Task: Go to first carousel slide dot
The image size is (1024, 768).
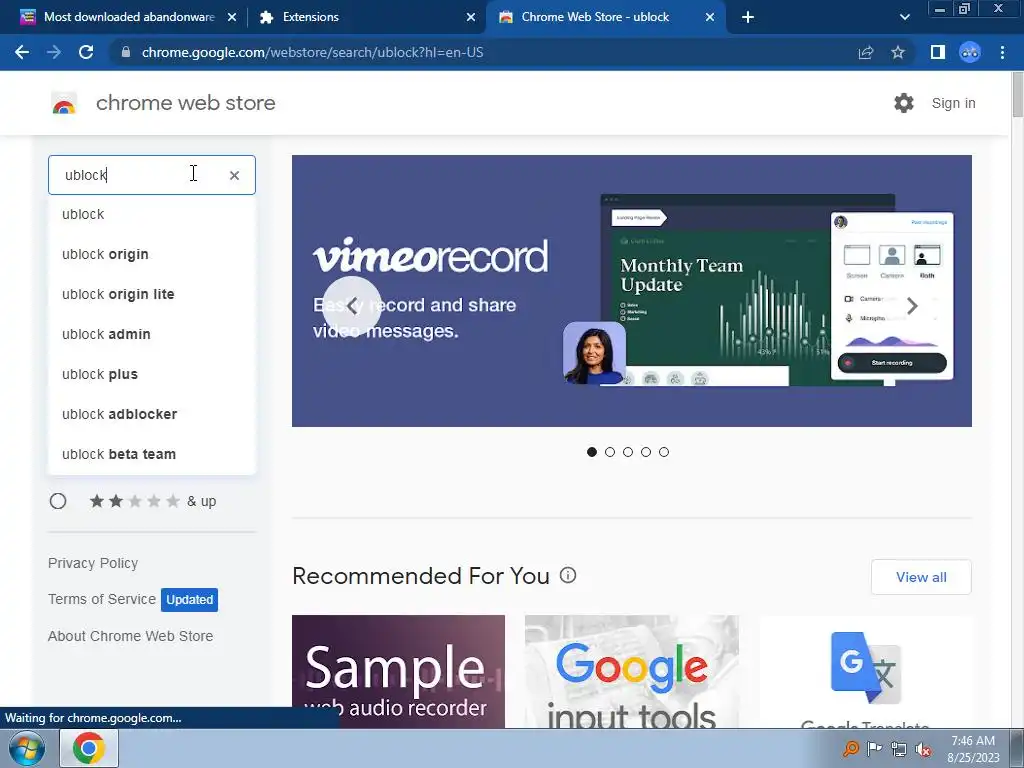Action: click(592, 452)
